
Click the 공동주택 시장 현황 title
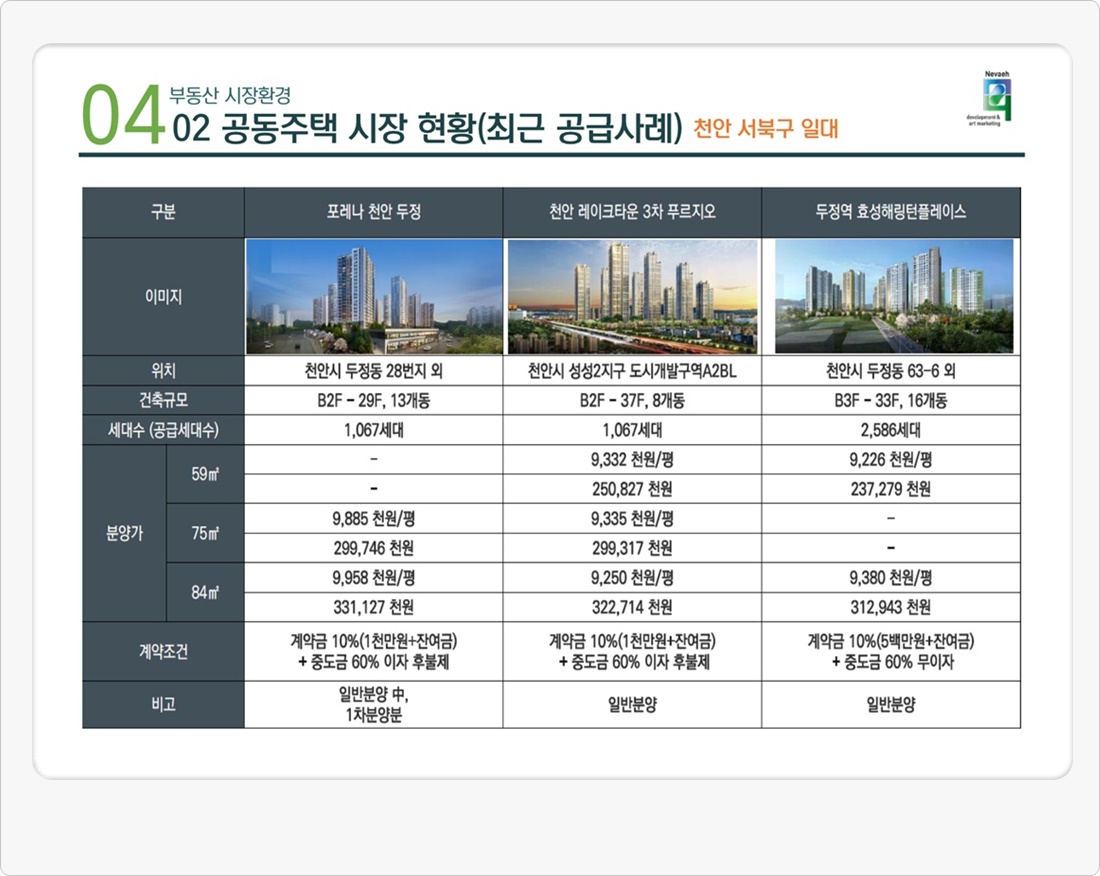tap(428, 127)
